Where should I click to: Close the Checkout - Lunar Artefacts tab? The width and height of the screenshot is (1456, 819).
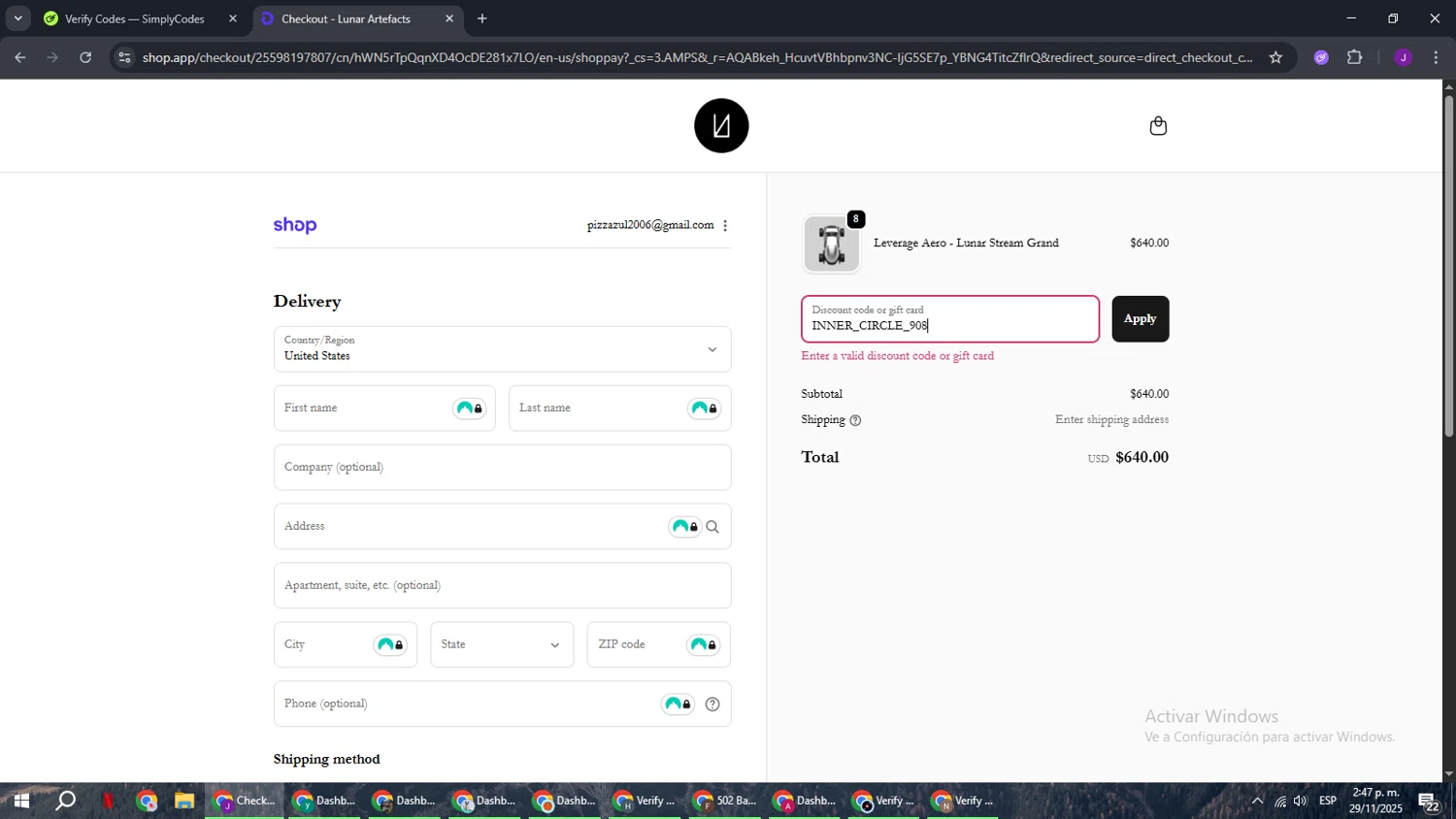coord(449,18)
